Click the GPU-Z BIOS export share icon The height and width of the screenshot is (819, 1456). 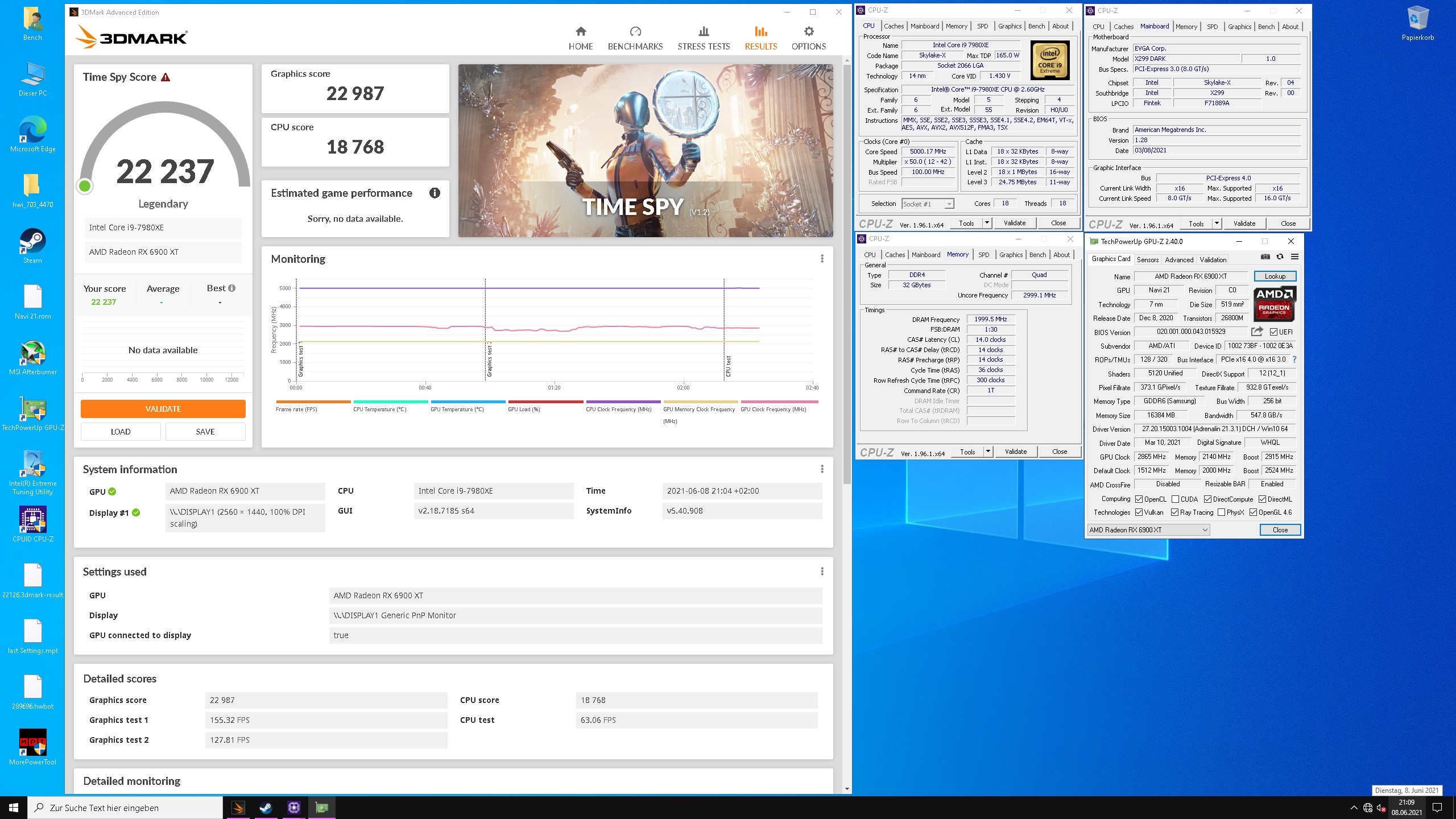(x=1257, y=332)
